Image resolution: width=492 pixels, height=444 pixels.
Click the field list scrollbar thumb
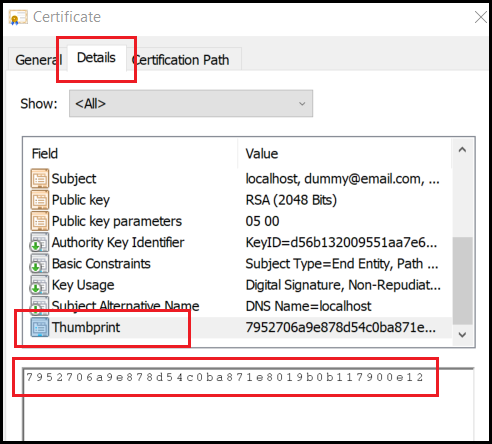(x=462, y=281)
